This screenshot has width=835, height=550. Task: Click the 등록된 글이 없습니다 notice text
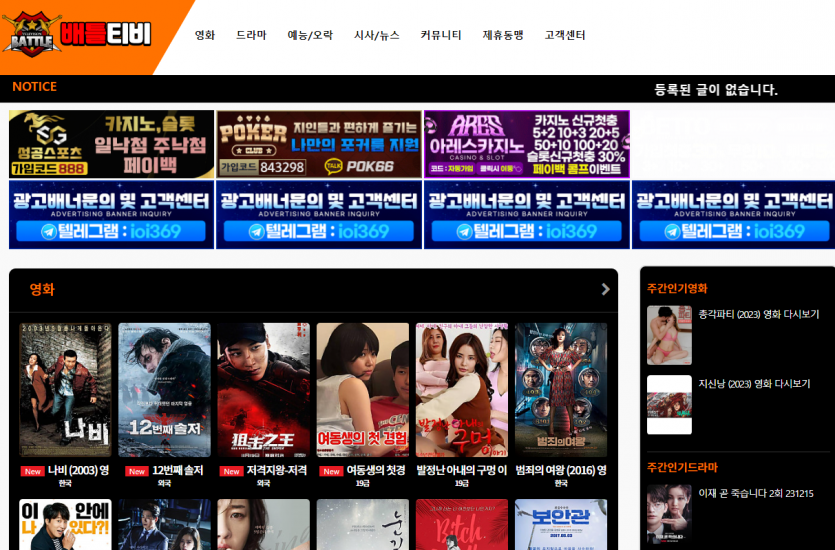click(716, 89)
